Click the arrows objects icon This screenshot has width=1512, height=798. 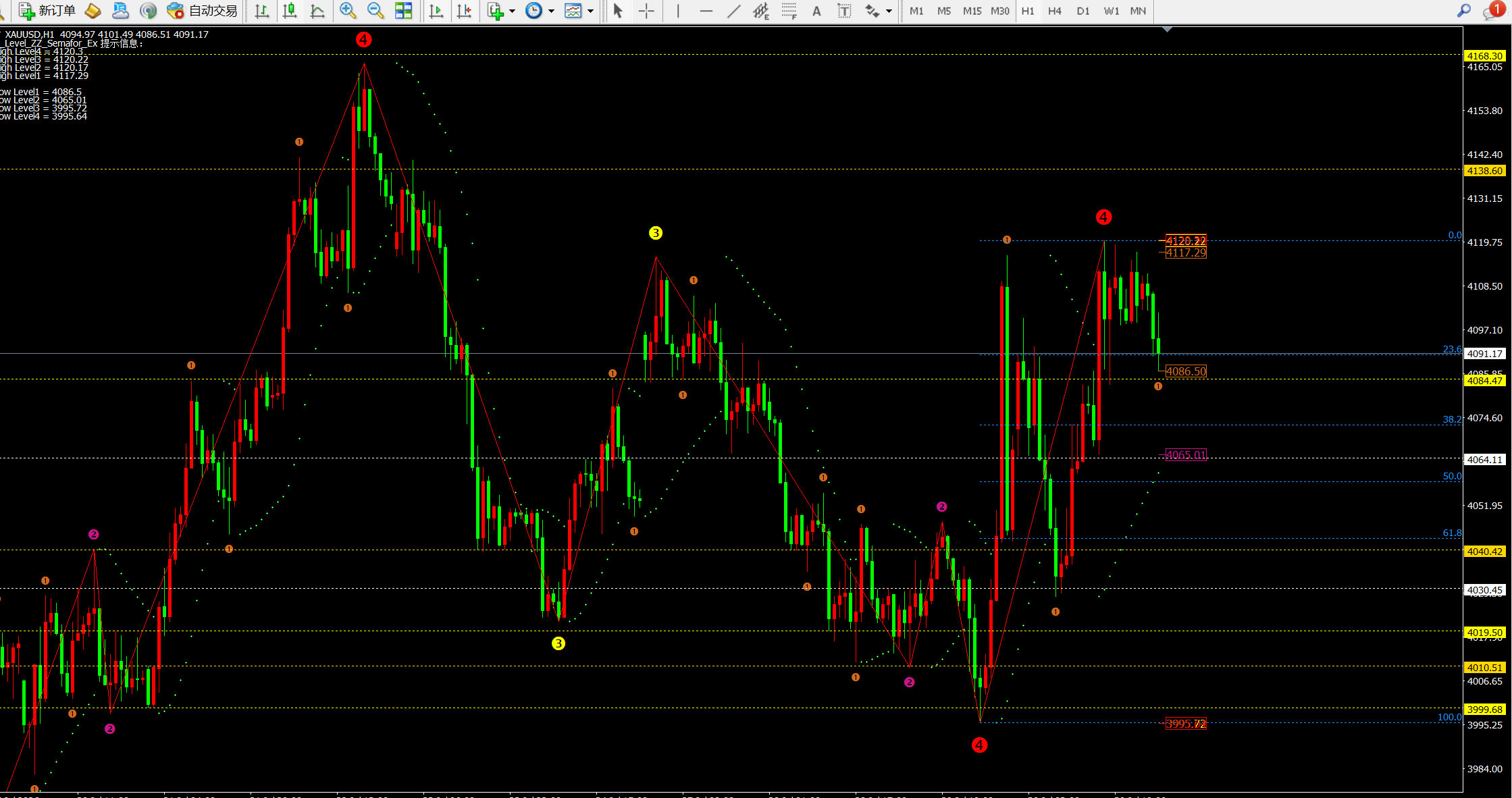coord(872,11)
